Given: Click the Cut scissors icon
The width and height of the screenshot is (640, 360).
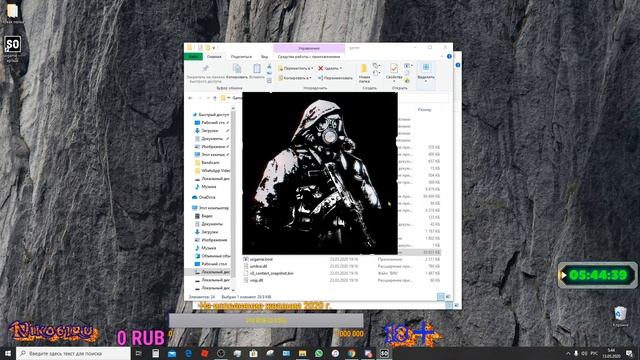Looking at the screenshot, I should pyautogui.click(x=269, y=66).
